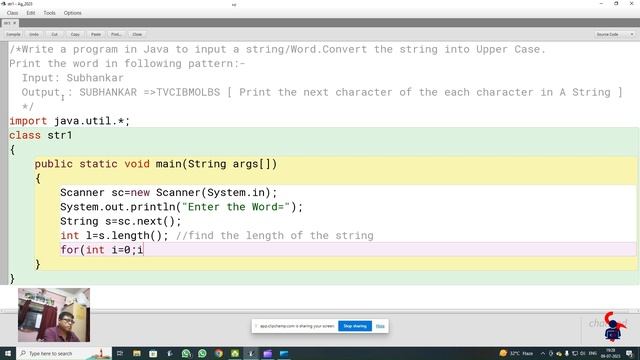Open the notification center icon
Viewport: 640px width, 360px height.
click(630, 353)
